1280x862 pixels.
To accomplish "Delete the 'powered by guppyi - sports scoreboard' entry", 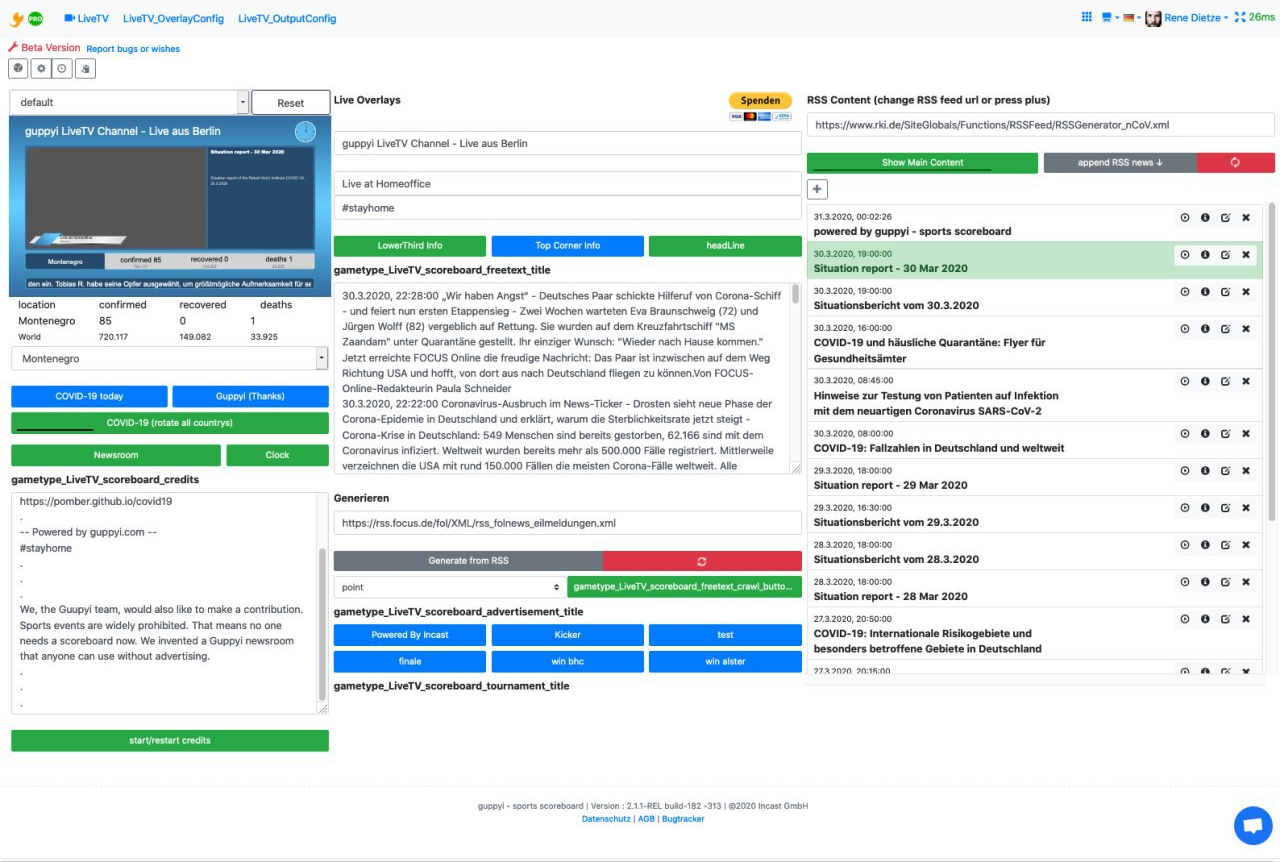I will point(1246,217).
